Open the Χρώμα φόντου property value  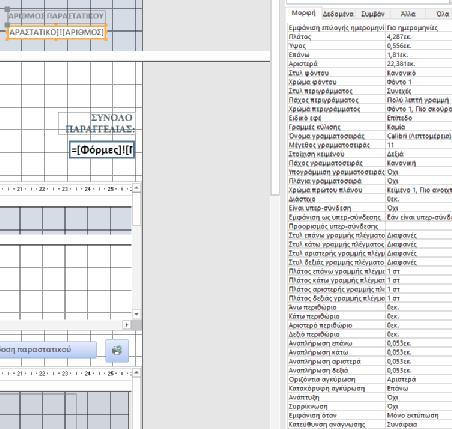click(419, 82)
